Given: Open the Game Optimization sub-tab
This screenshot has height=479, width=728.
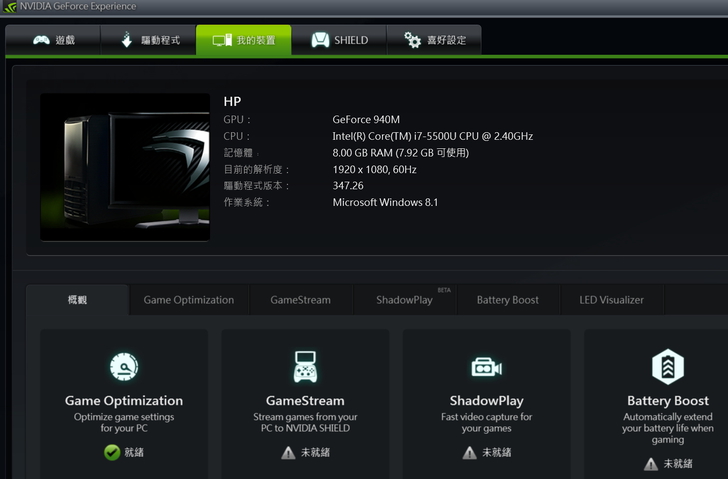Looking at the screenshot, I should pyautogui.click(x=188, y=300).
